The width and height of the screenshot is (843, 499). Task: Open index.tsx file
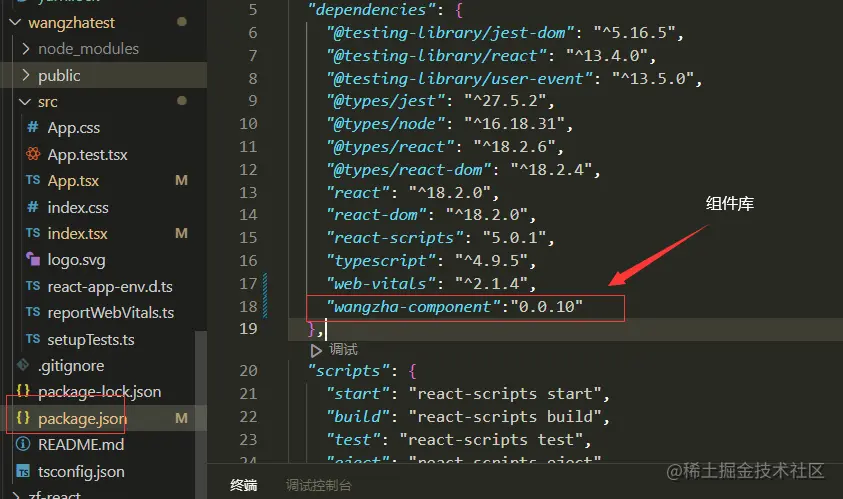tap(77, 234)
